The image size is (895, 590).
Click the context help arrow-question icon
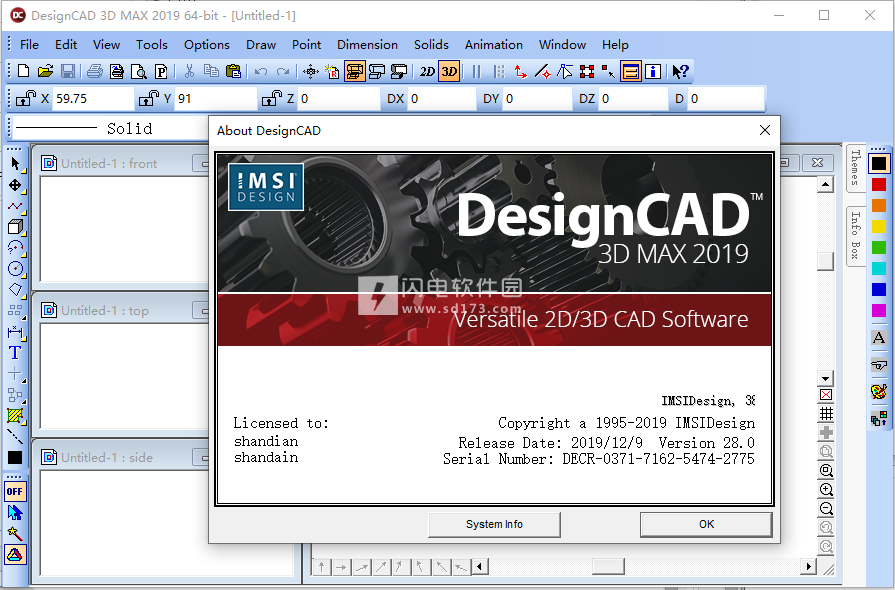pos(680,71)
